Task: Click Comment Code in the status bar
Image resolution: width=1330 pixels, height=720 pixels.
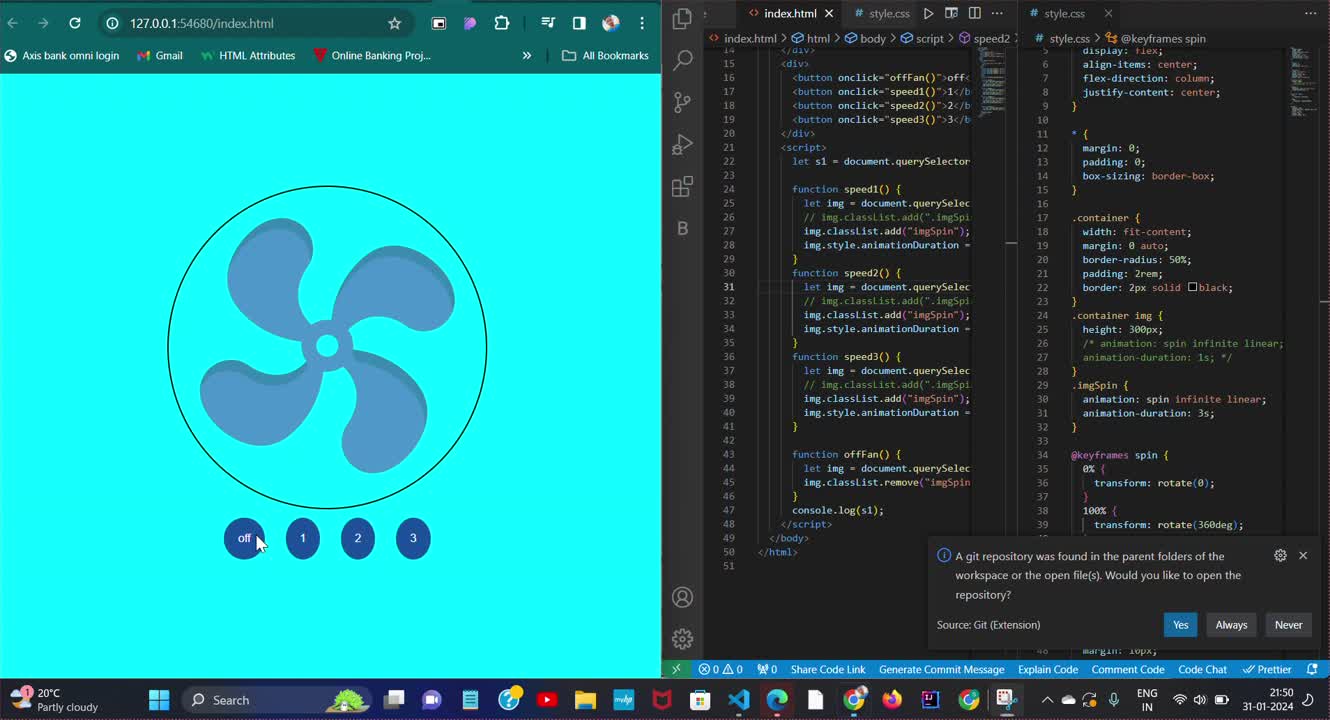Action: coord(1128,669)
